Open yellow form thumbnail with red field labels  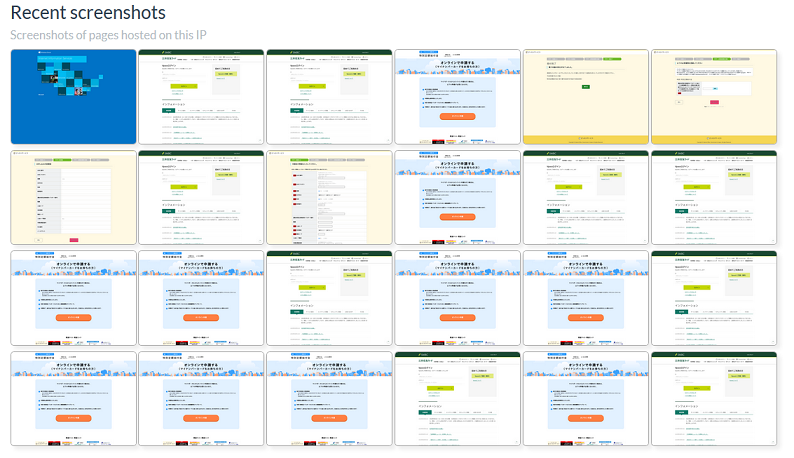[x=330, y=198]
